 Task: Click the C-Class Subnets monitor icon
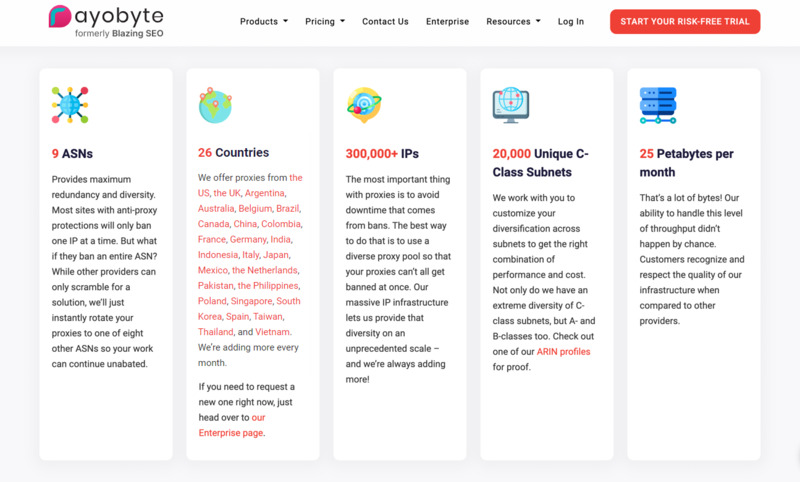pyautogui.click(x=510, y=105)
